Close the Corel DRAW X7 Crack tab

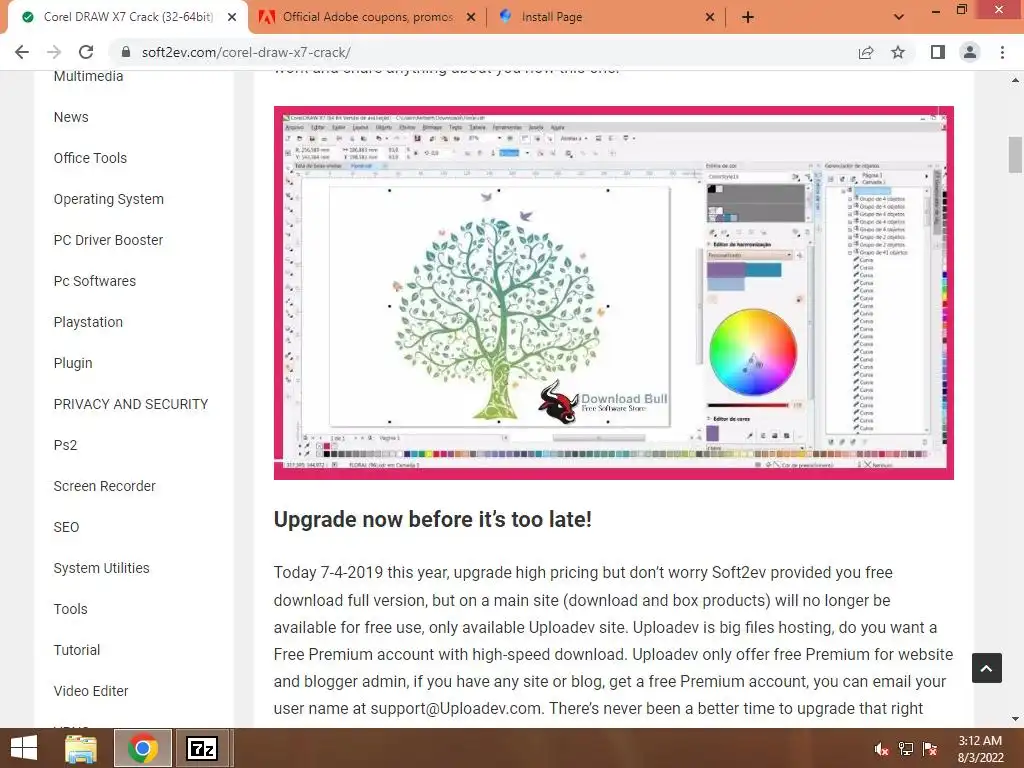tap(232, 18)
